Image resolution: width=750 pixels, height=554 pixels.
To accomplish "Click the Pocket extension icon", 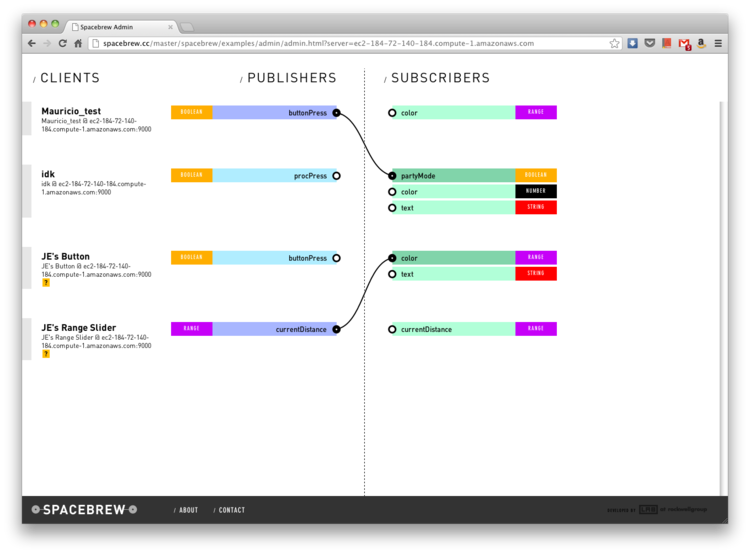I will pos(650,44).
